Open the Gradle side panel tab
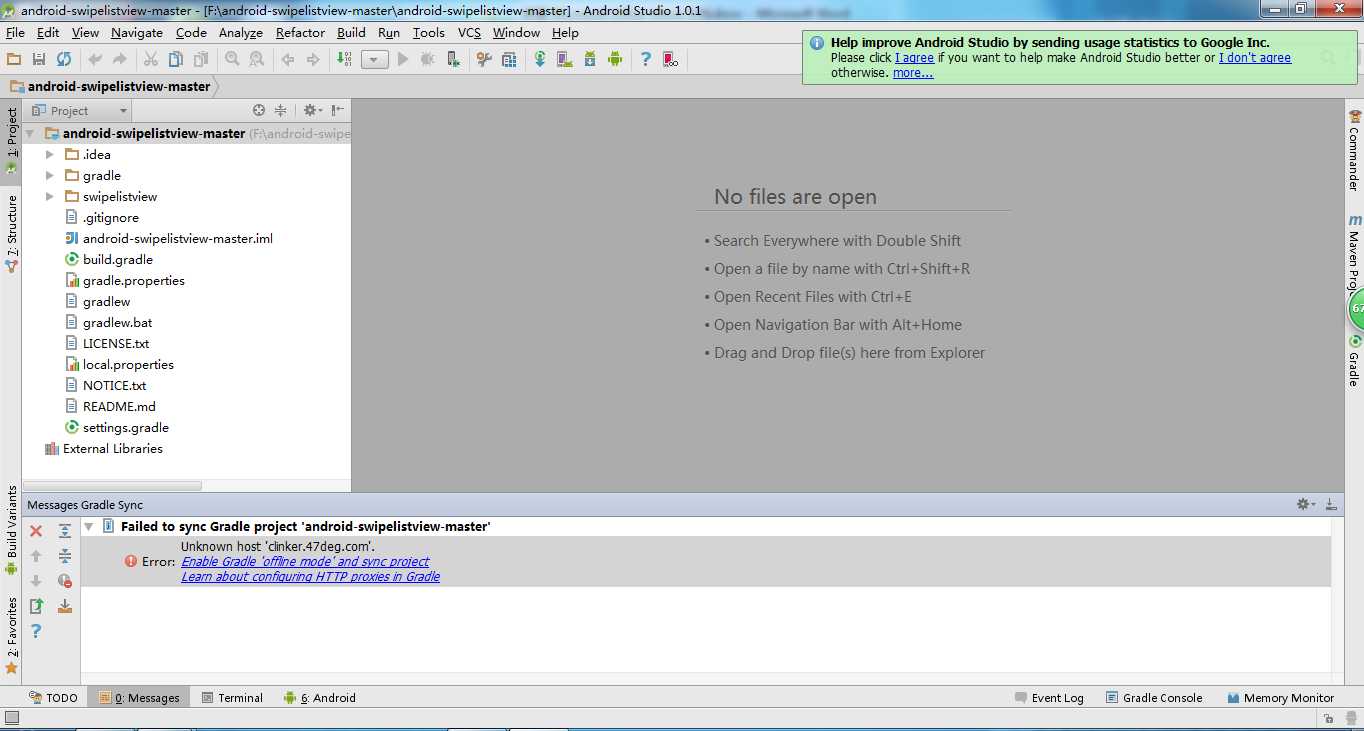The width and height of the screenshot is (1364, 731). (x=1354, y=362)
